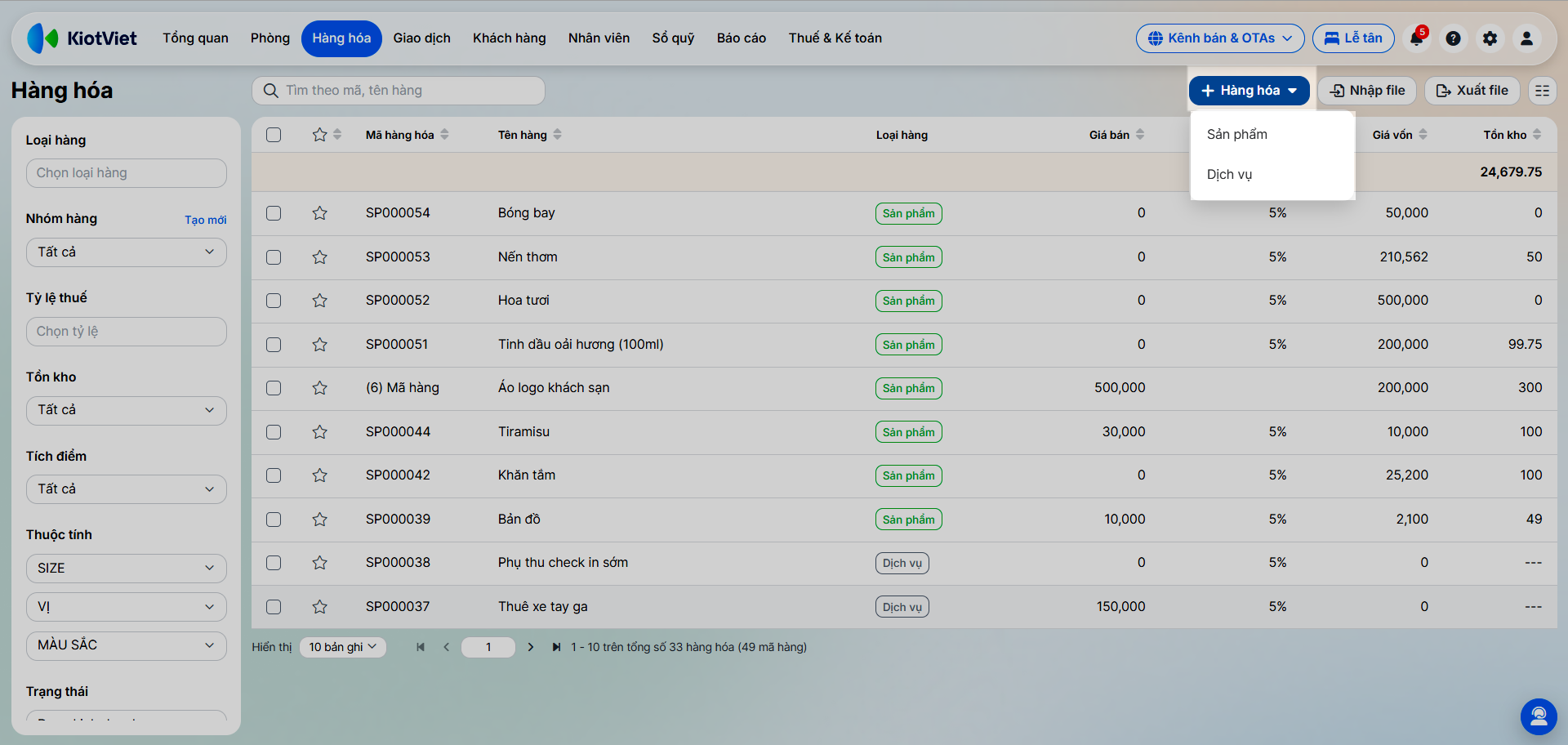Open the Khách hàng menu
1568x745 pixels.
pyautogui.click(x=510, y=38)
